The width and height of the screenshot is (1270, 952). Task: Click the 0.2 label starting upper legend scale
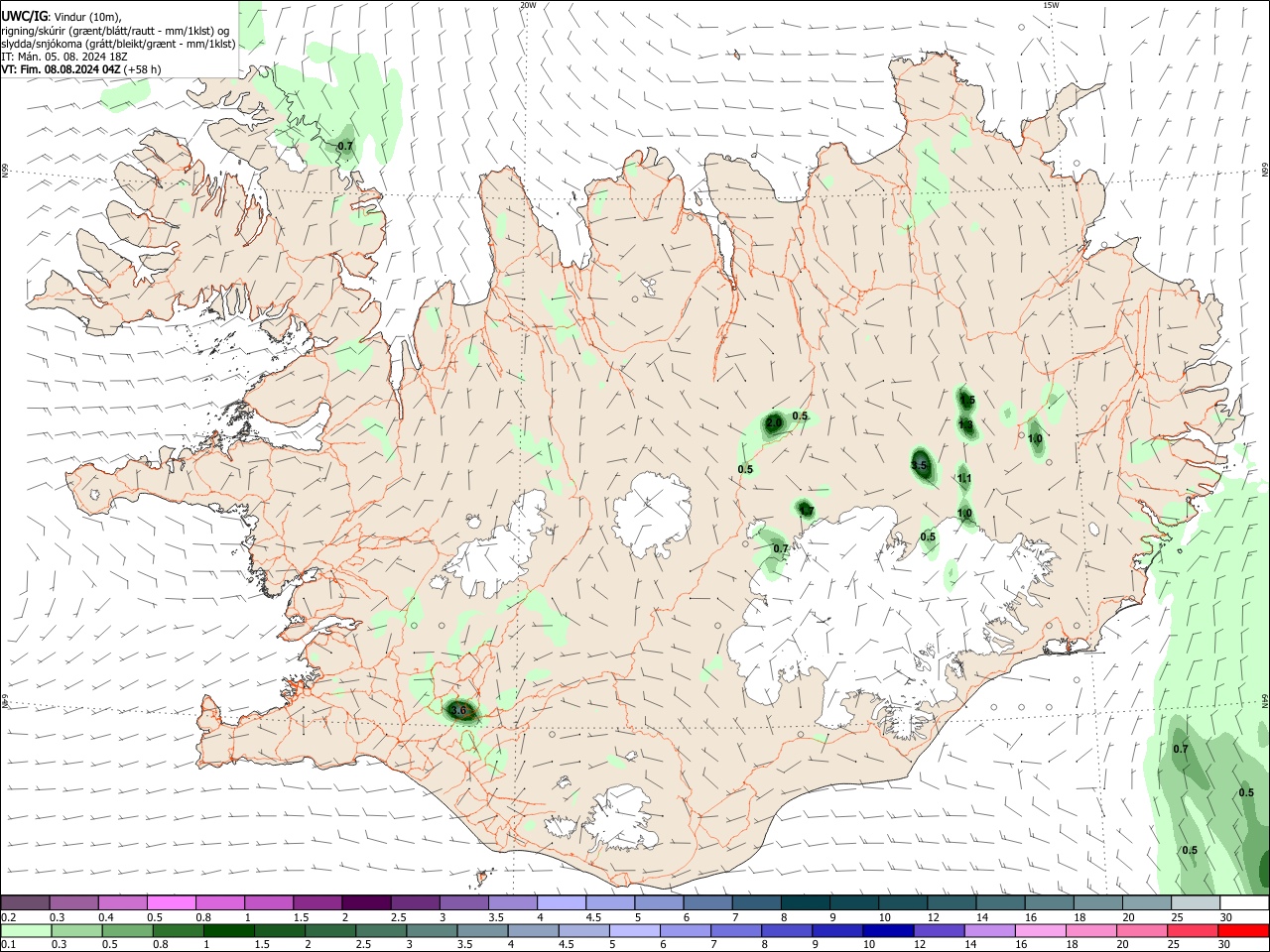point(9,917)
